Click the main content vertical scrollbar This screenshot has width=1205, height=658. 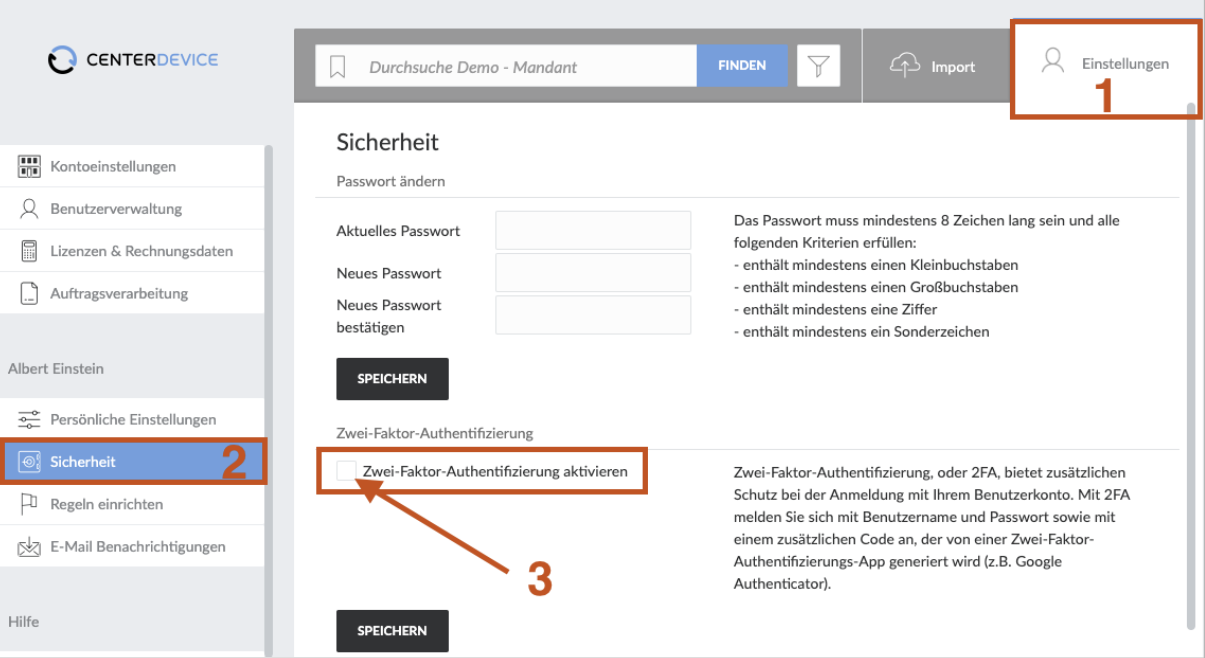pyautogui.click(x=1190, y=365)
